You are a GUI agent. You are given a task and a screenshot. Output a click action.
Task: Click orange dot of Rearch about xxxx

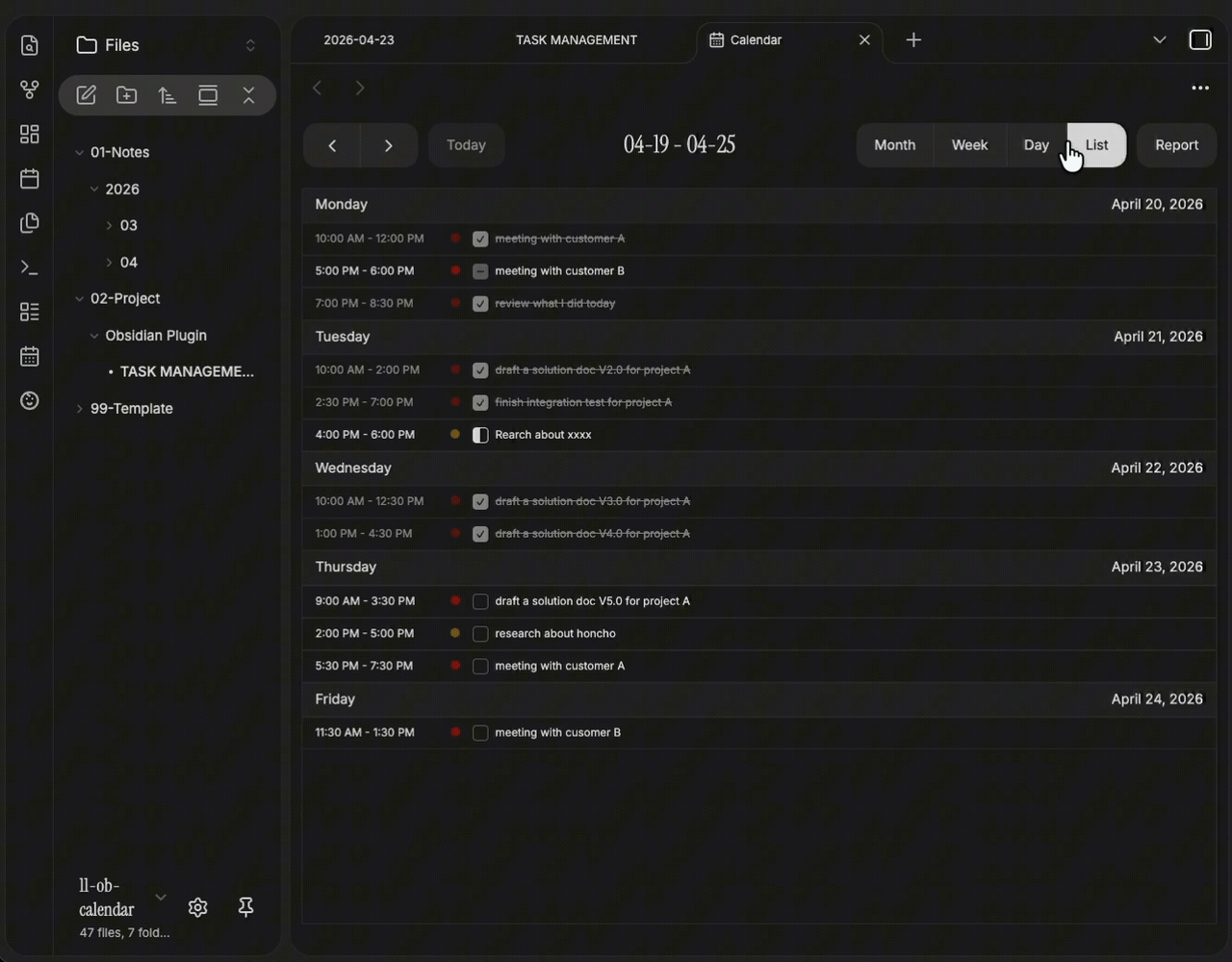[x=455, y=435]
